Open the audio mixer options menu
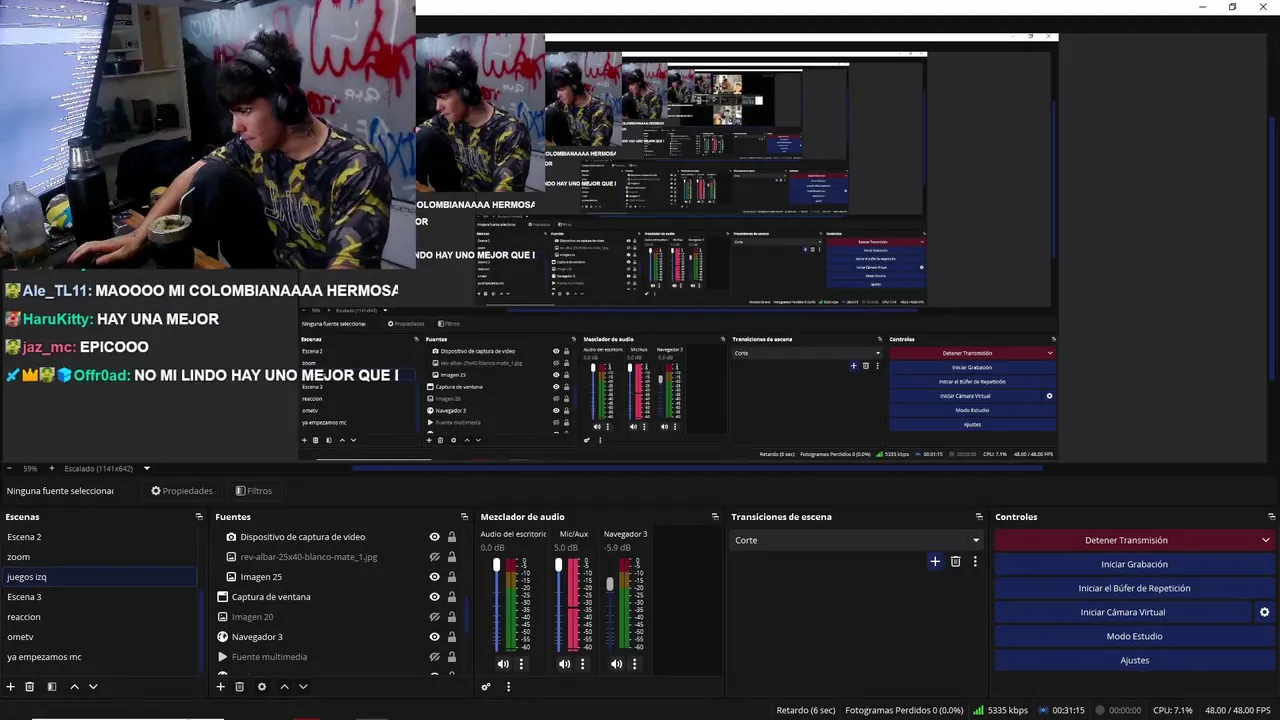Image resolution: width=1280 pixels, height=720 pixels. click(508, 687)
